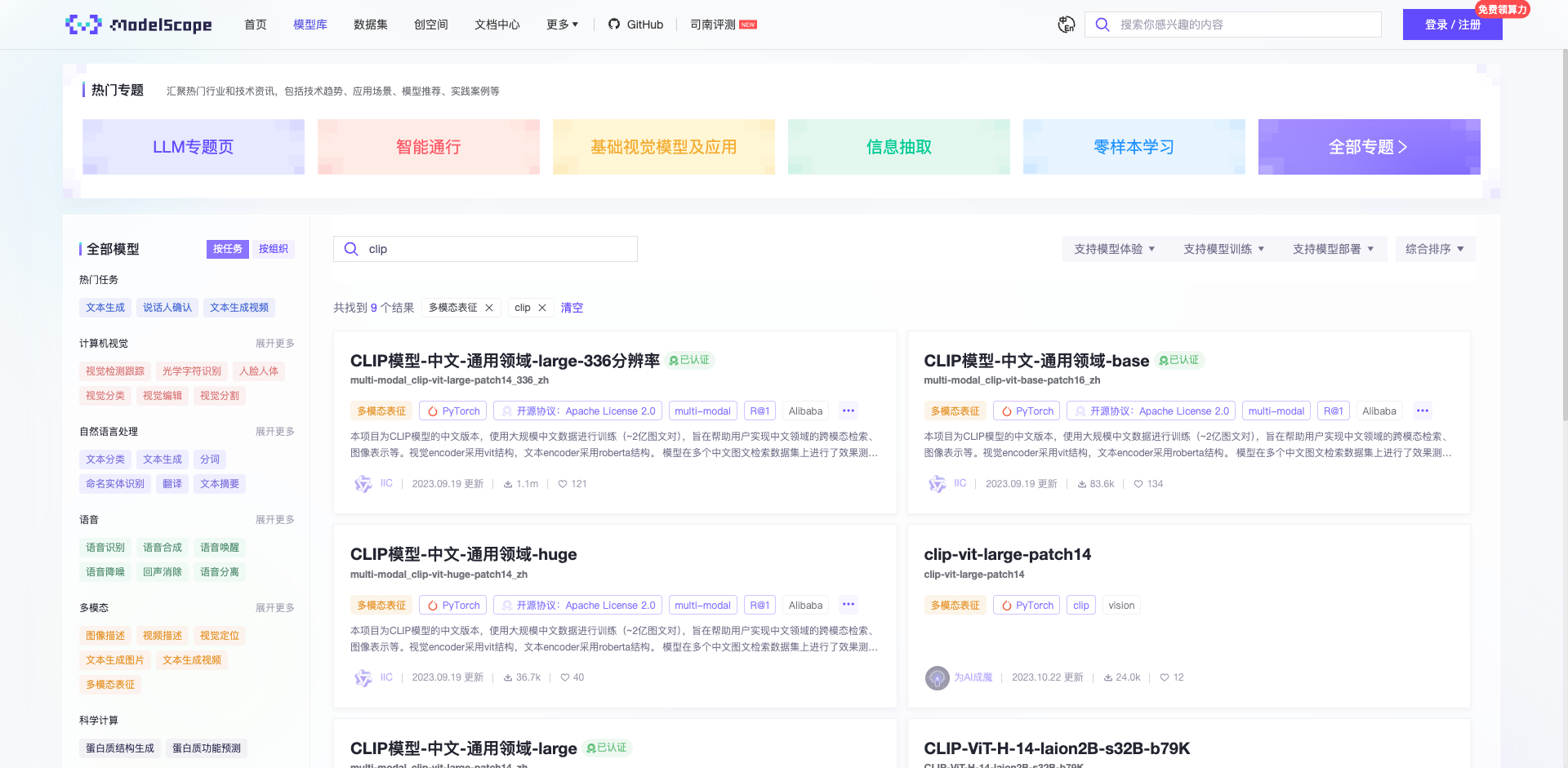Open 文档中心 tab
The image size is (1568, 768).
(497, 24)
